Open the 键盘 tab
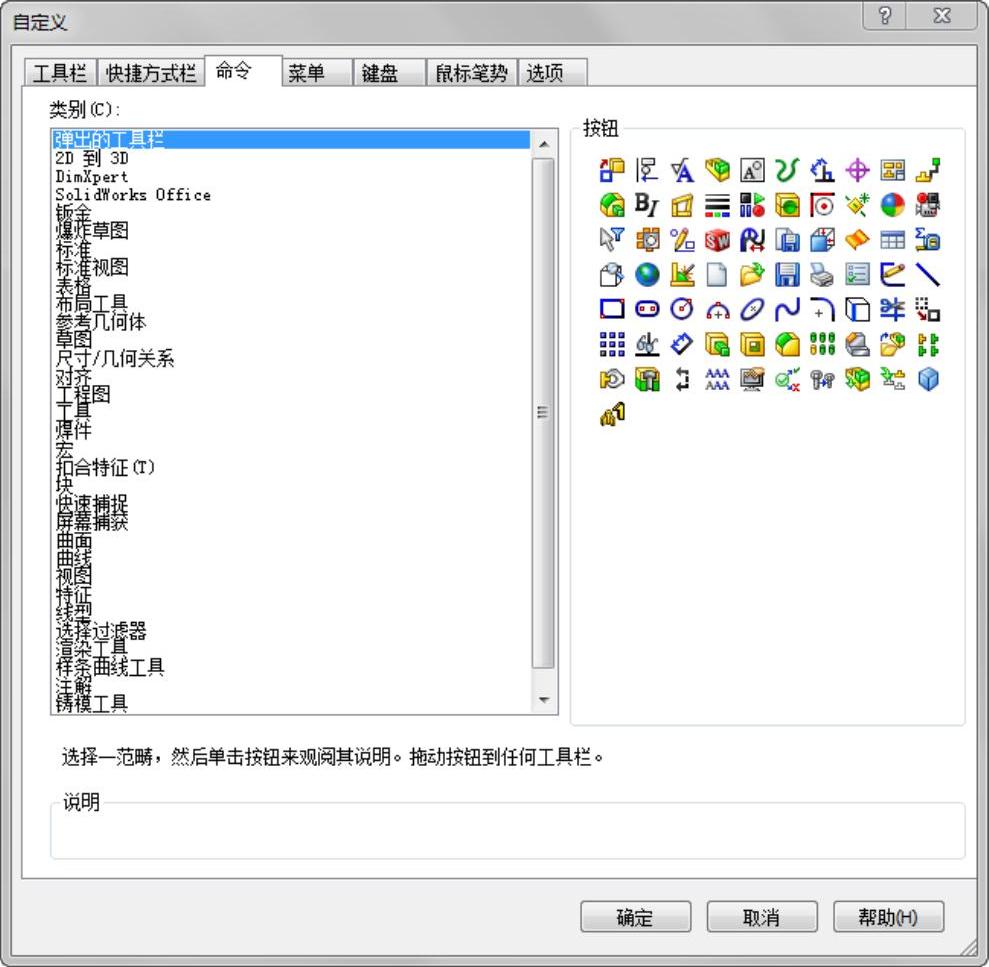 389,73
